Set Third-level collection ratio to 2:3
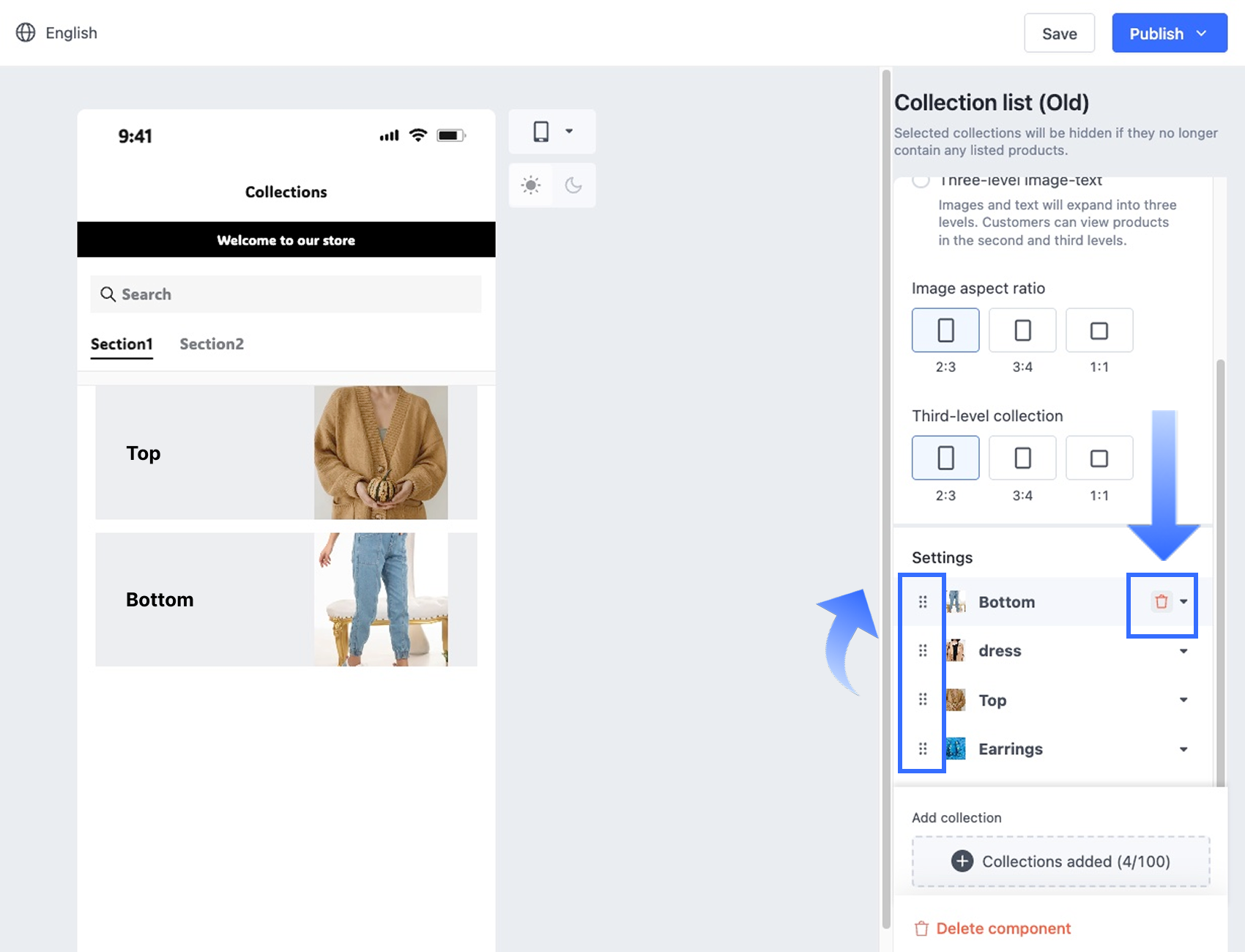Screen dimensions: 1245x952 (x=945, y=458)
